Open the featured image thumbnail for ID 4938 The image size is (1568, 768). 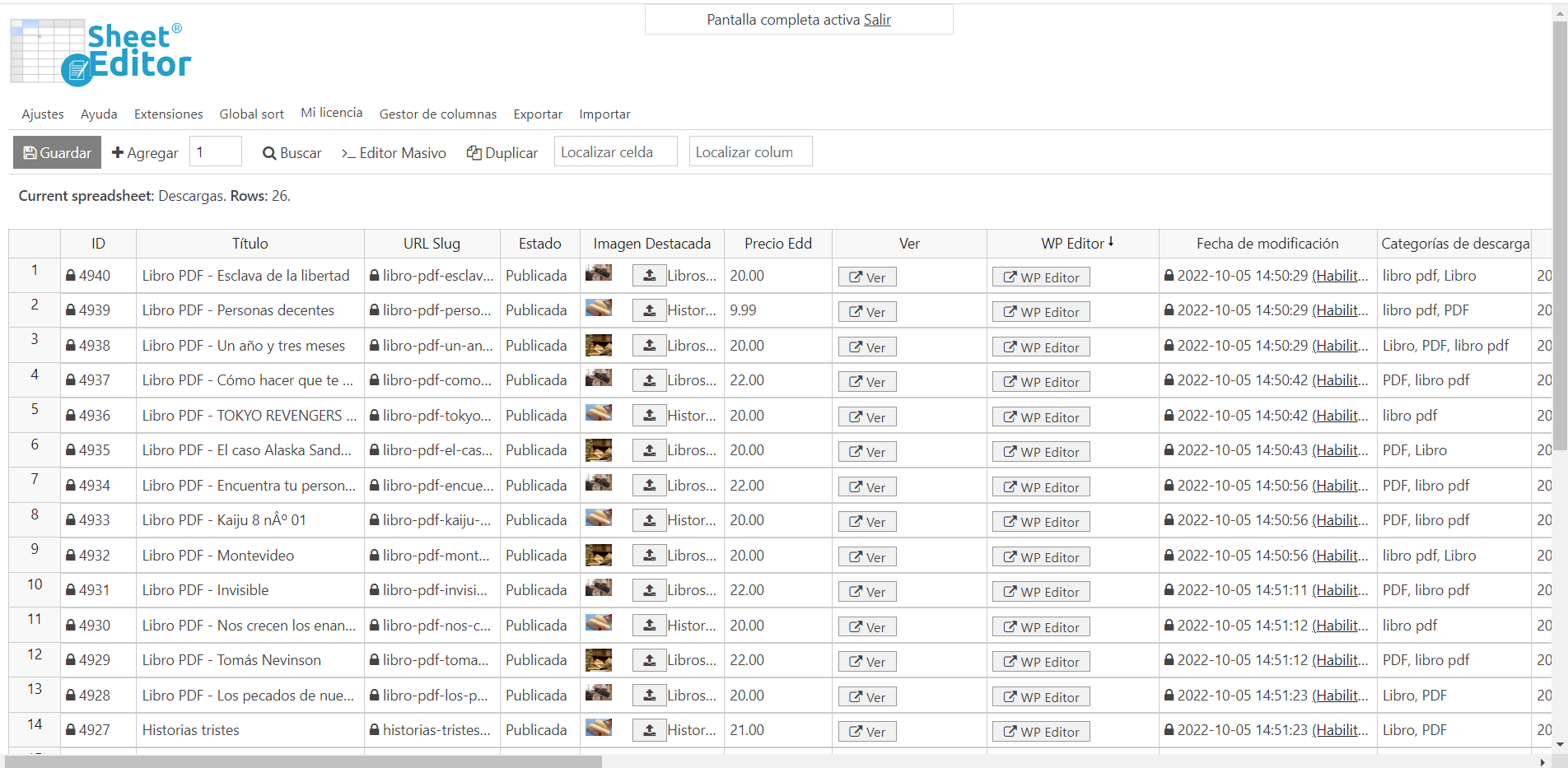pos(599,345)
